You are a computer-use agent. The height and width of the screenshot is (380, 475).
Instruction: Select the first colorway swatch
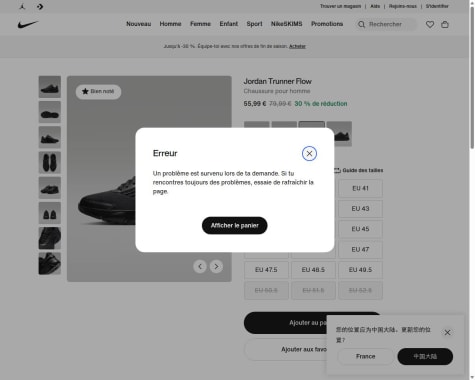(x=257, y=125)
